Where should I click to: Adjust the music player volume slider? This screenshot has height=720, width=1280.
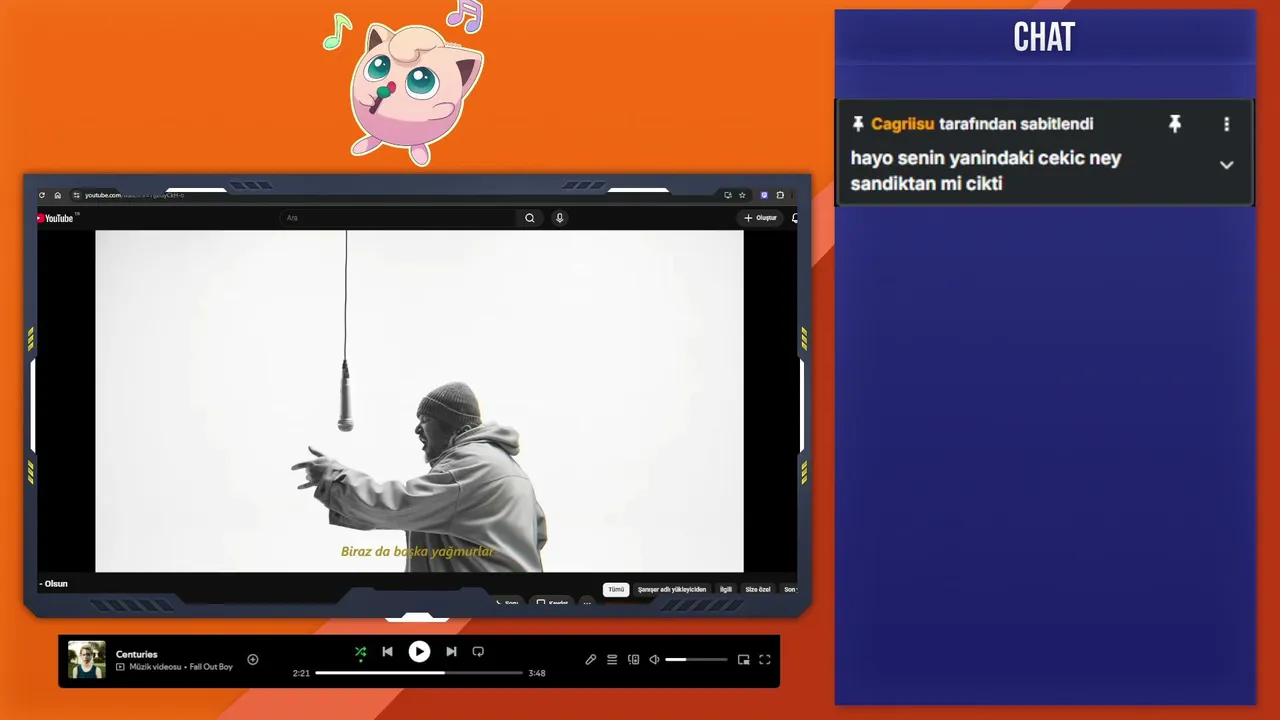coord(696,660)
